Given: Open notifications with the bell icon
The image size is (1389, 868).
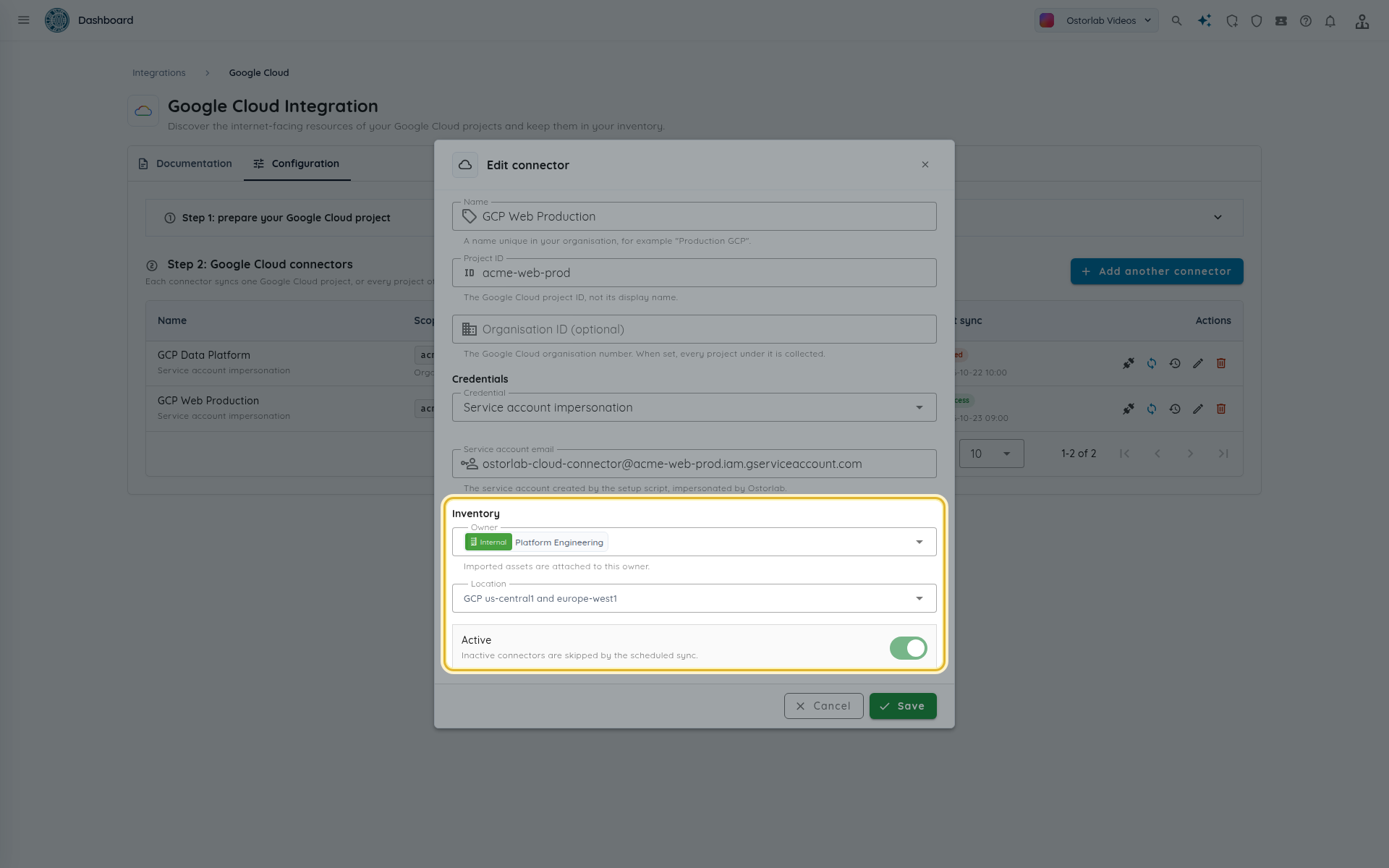Looking at the screenshot, I should click(x=1330, y=21).
